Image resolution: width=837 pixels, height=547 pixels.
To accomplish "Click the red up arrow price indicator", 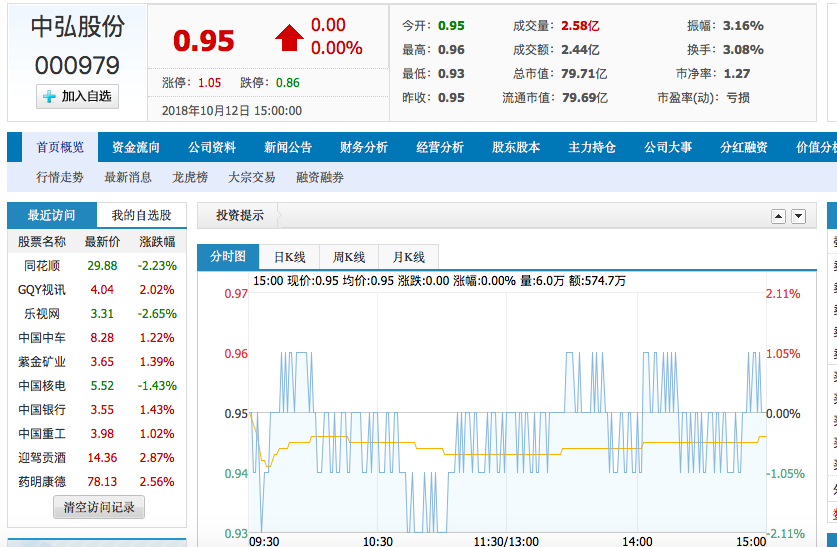I will [289, 38].
